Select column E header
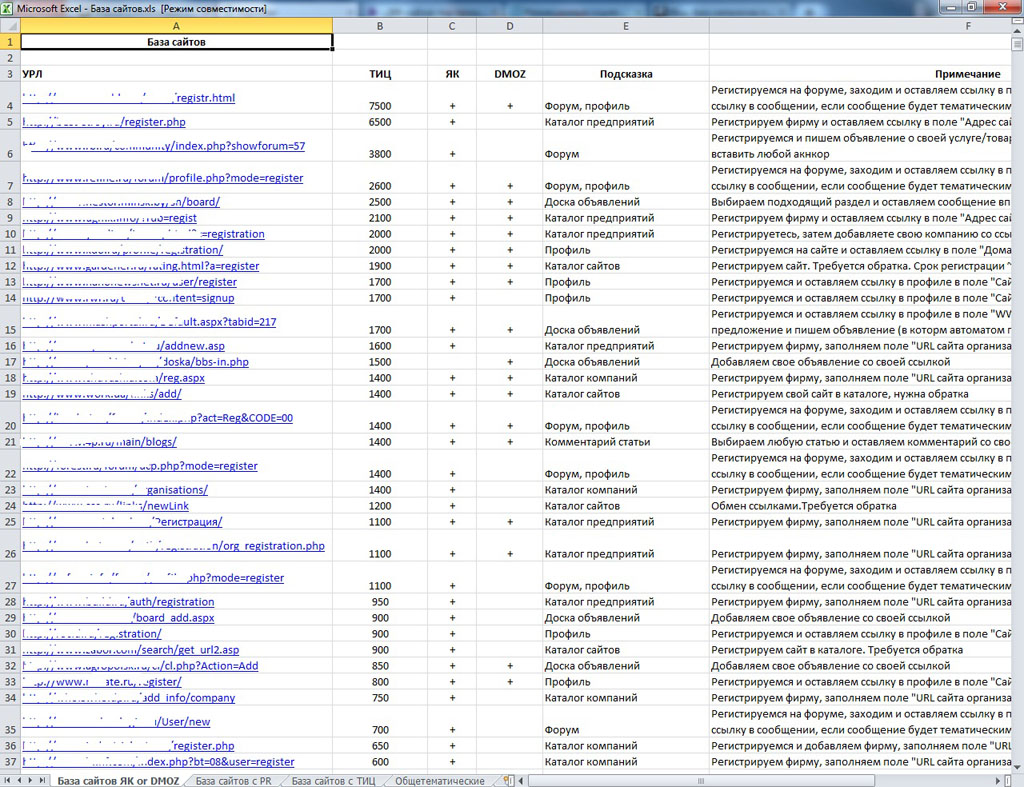Screen dimensions: 1024x787 click(626, 26)
